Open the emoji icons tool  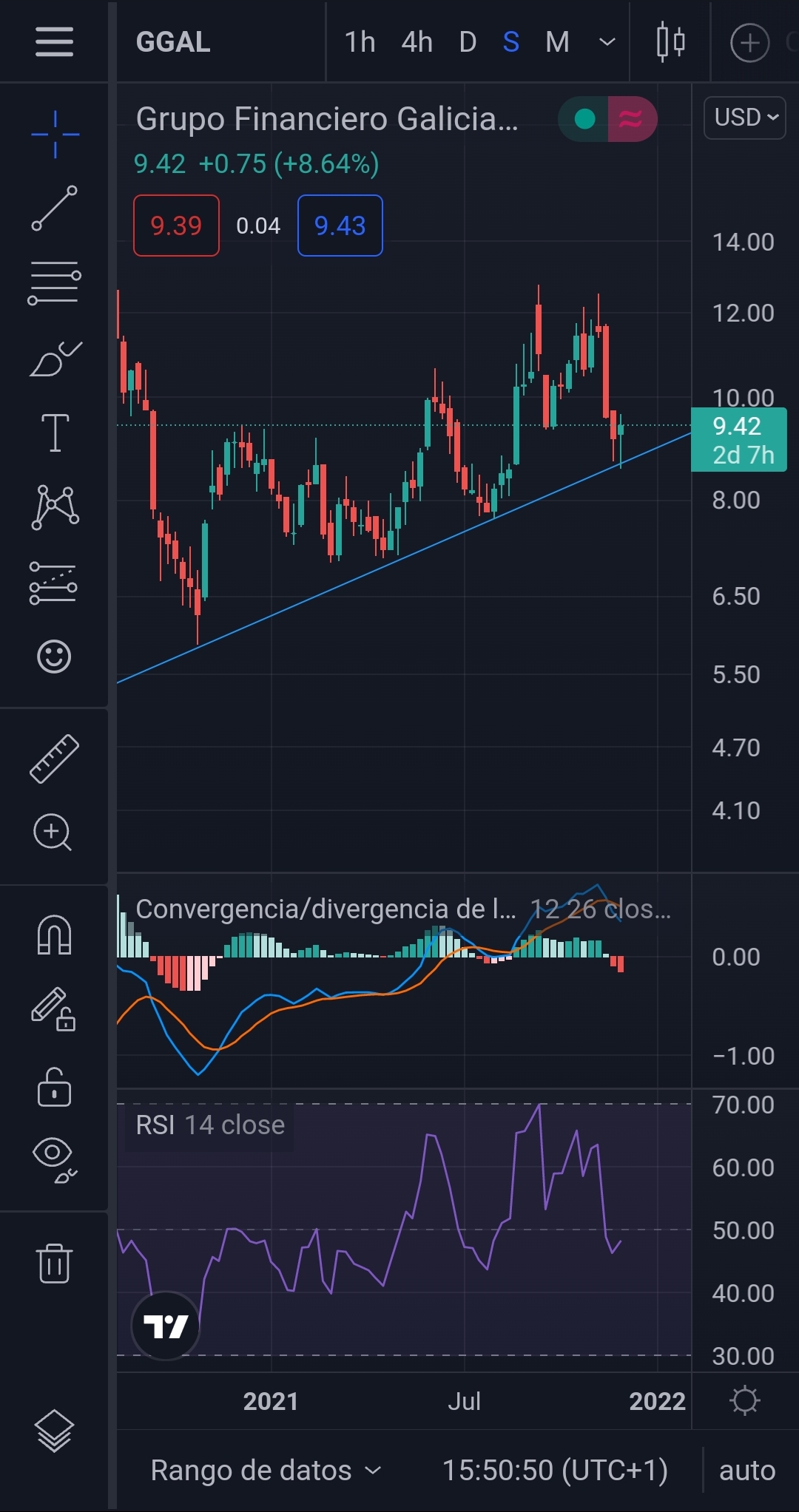click(54, 657)
